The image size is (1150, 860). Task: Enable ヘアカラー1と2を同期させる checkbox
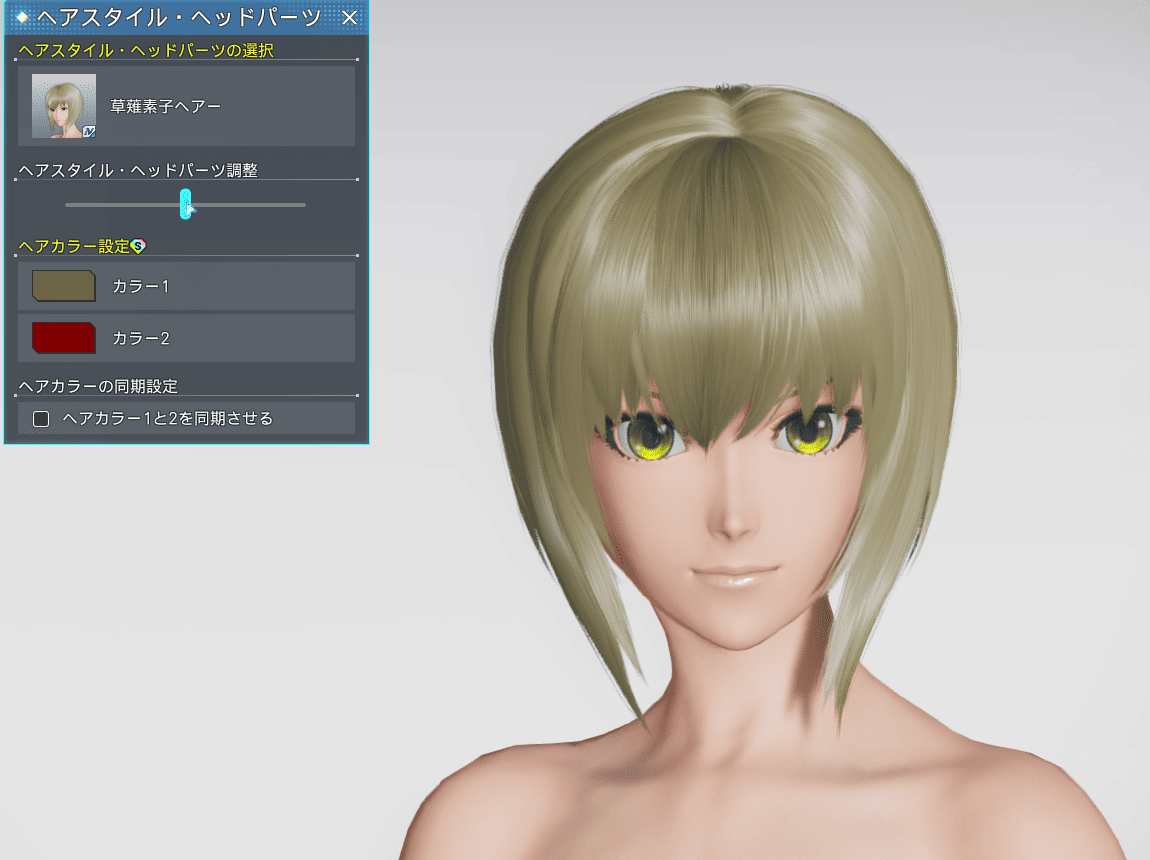[x=41, y=419]
